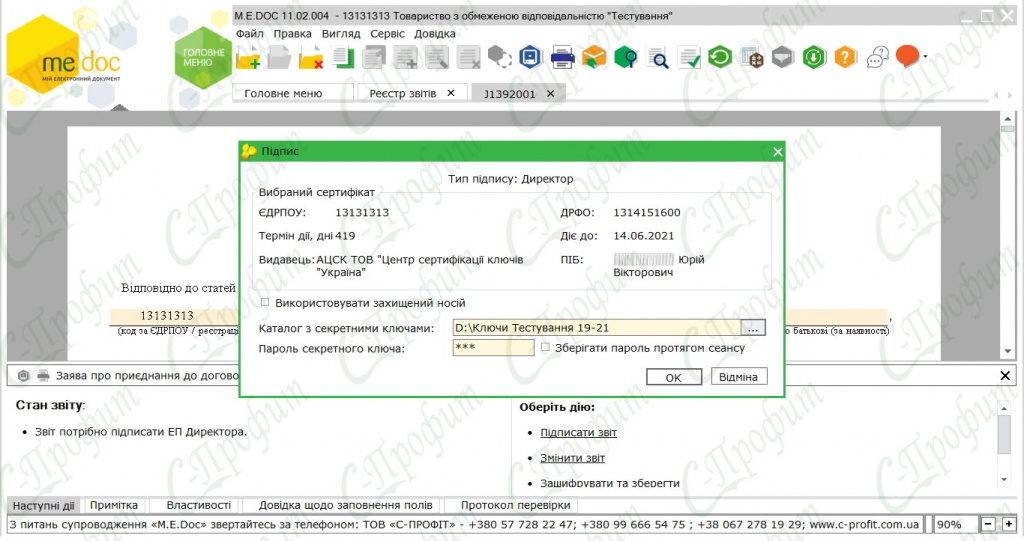This screenshot has width=1024, height=541.
Task: Open the Вигляд menu
Action: (x=341, y=33)
